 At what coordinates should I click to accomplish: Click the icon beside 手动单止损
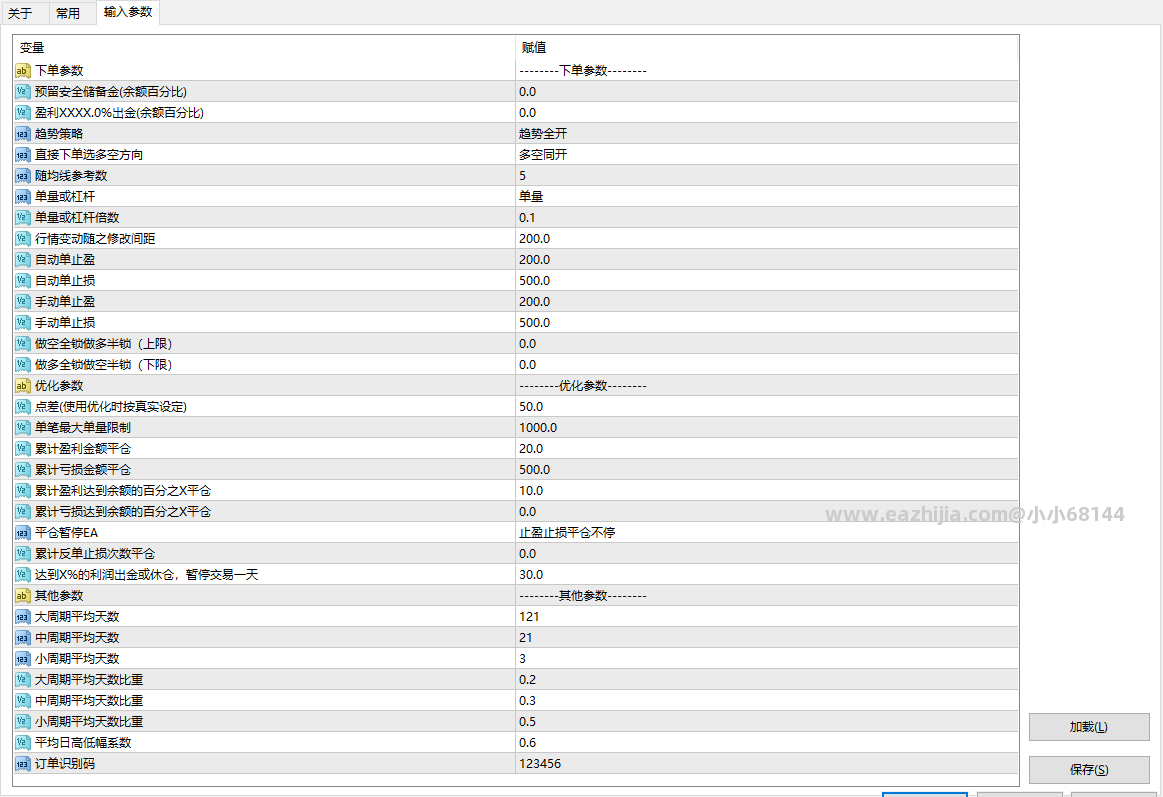click(x=22, y=323)
